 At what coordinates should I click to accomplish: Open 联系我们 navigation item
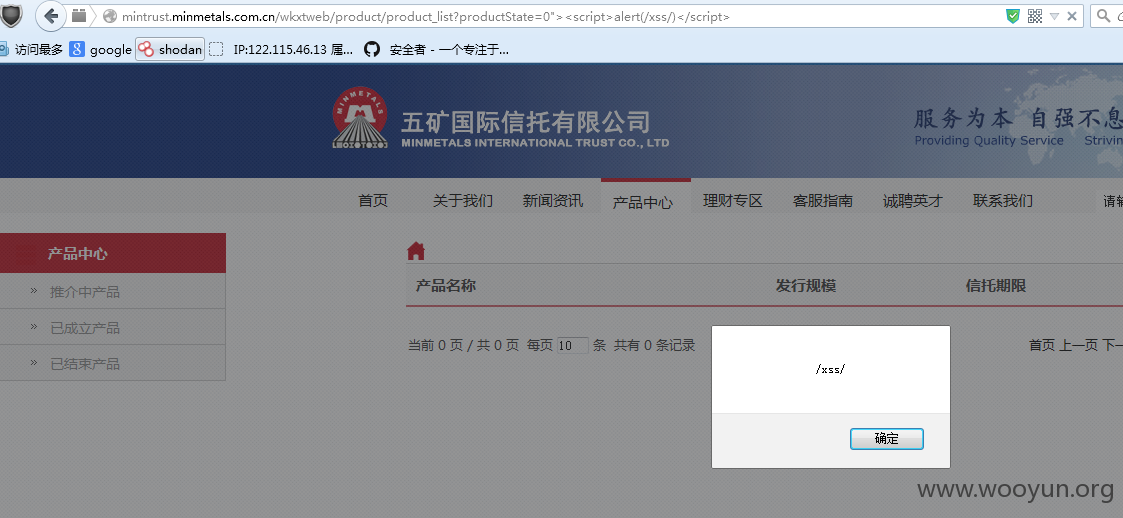[x=1003, y=201]
